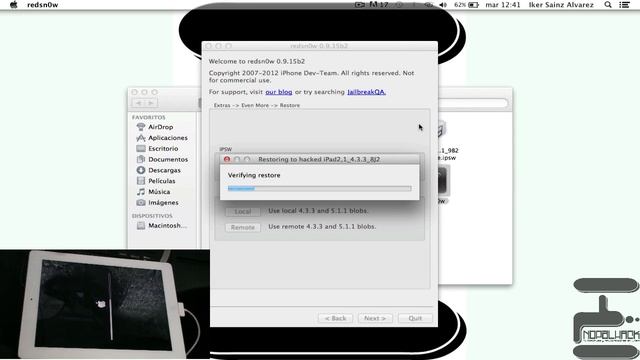Click 'Use local 4.3.3 and 5.1.1 blobs.' text
This screenshot has width=640, height=360.
coord(318,211)
